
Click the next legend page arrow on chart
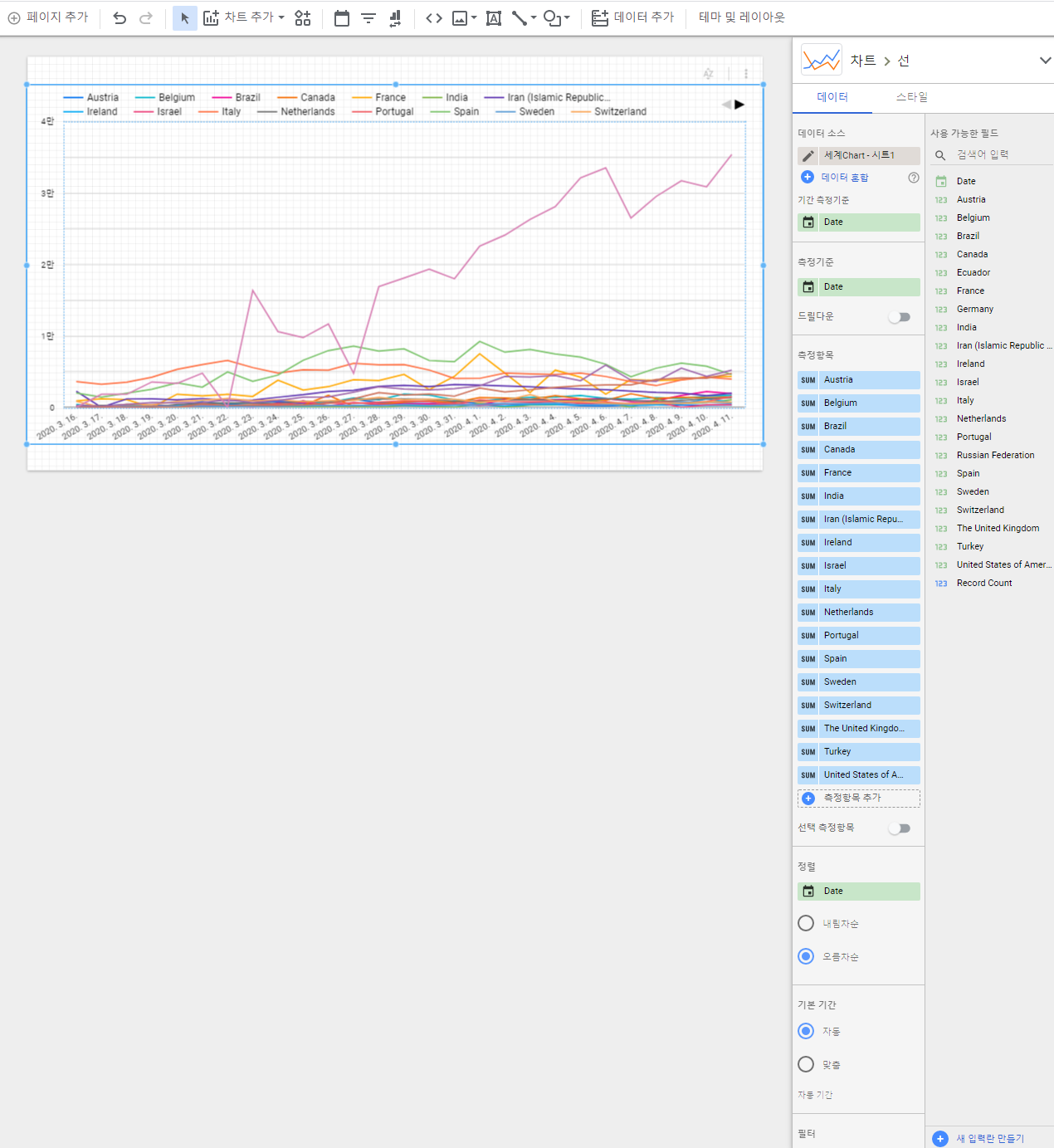tap(739, 105)
